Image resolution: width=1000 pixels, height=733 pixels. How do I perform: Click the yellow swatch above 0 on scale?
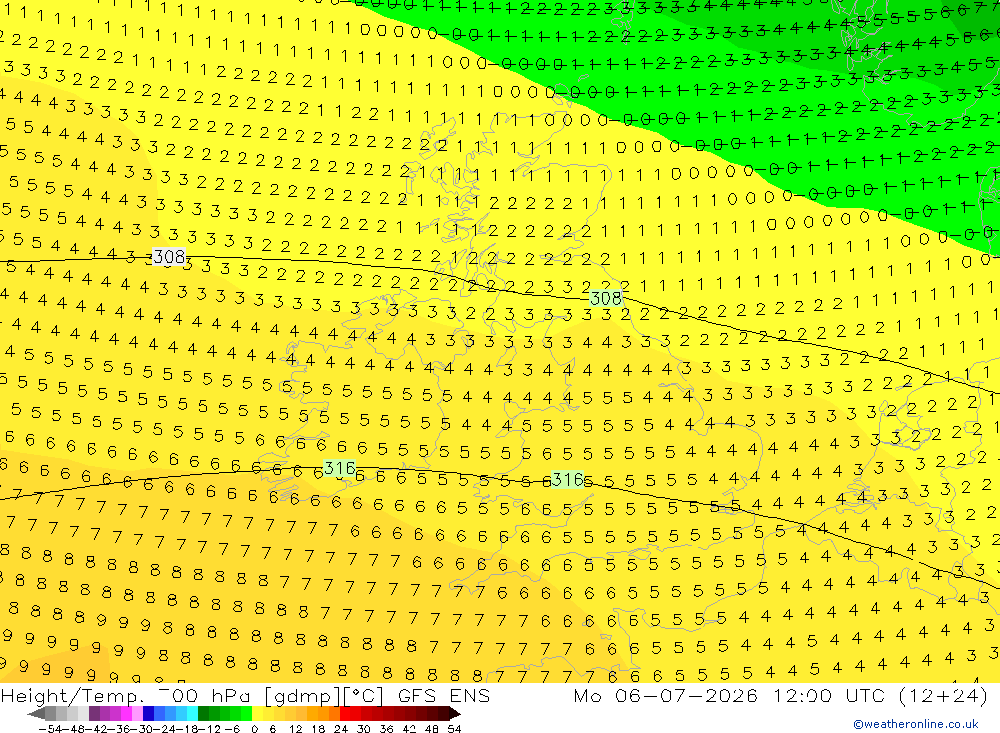coord(258,714)
